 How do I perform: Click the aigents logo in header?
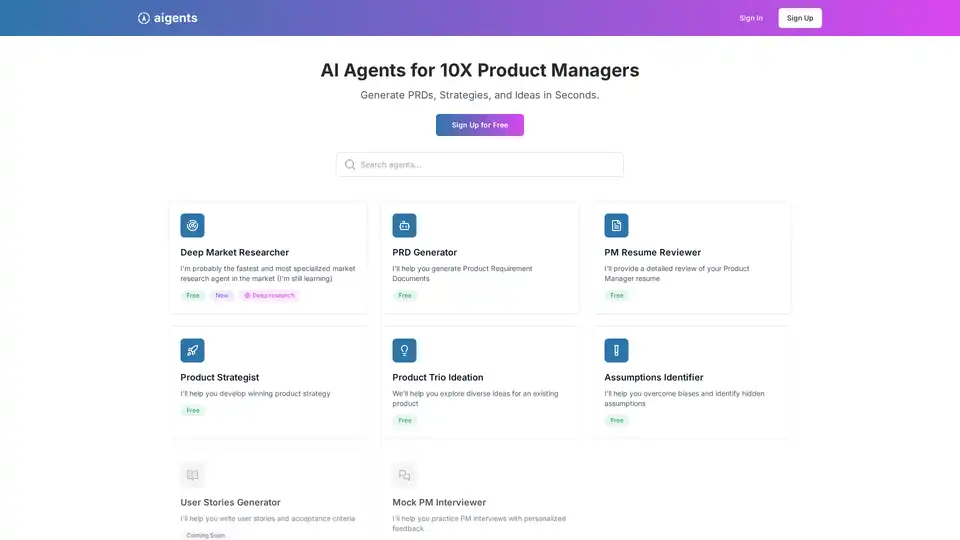click(x=168, y=18)
